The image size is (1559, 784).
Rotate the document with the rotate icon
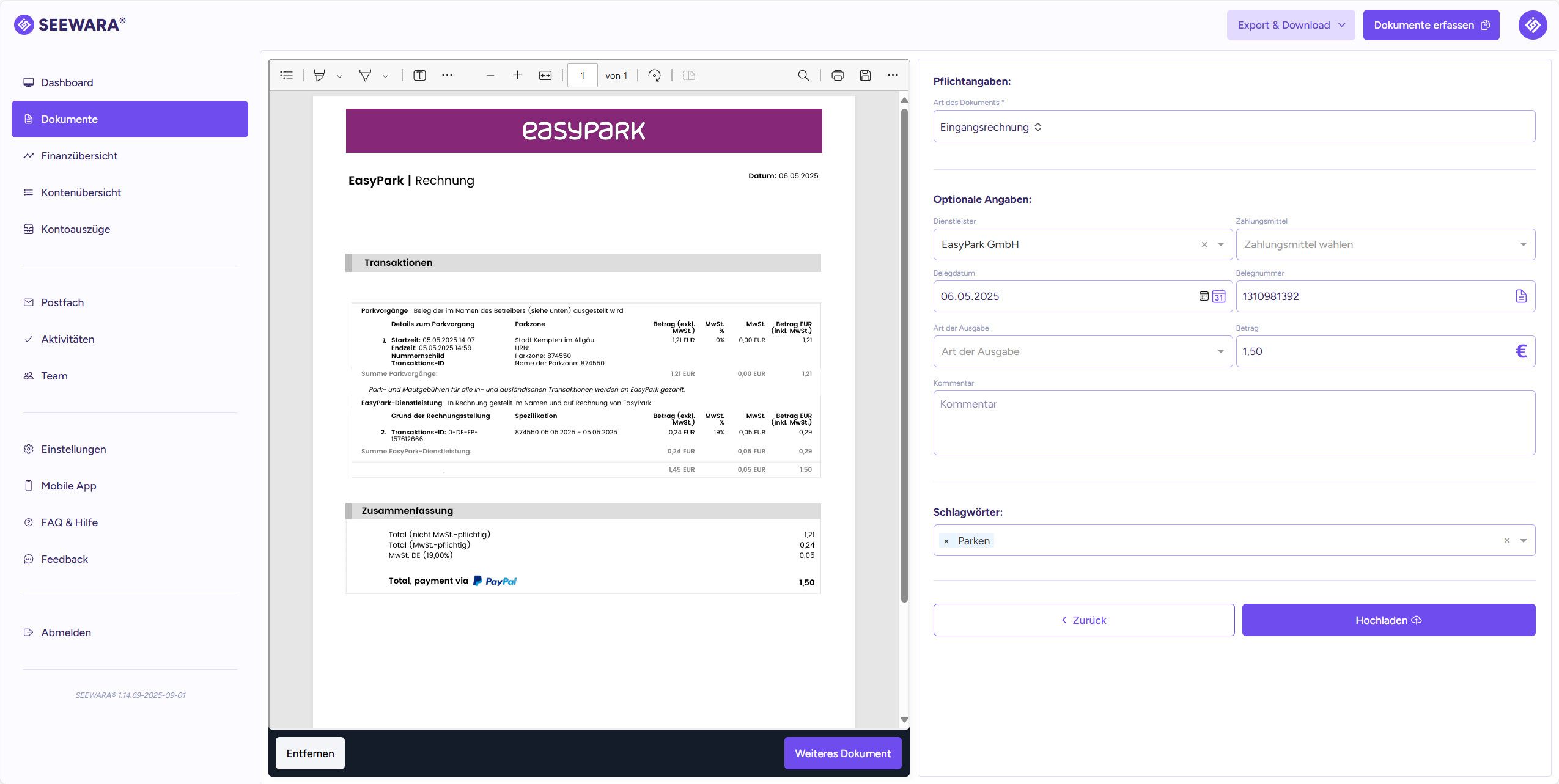coord(654,75)
